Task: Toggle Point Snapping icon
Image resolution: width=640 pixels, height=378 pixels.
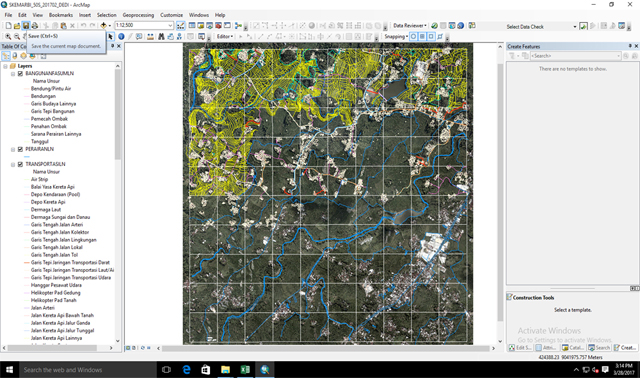Action: (413, 36)
